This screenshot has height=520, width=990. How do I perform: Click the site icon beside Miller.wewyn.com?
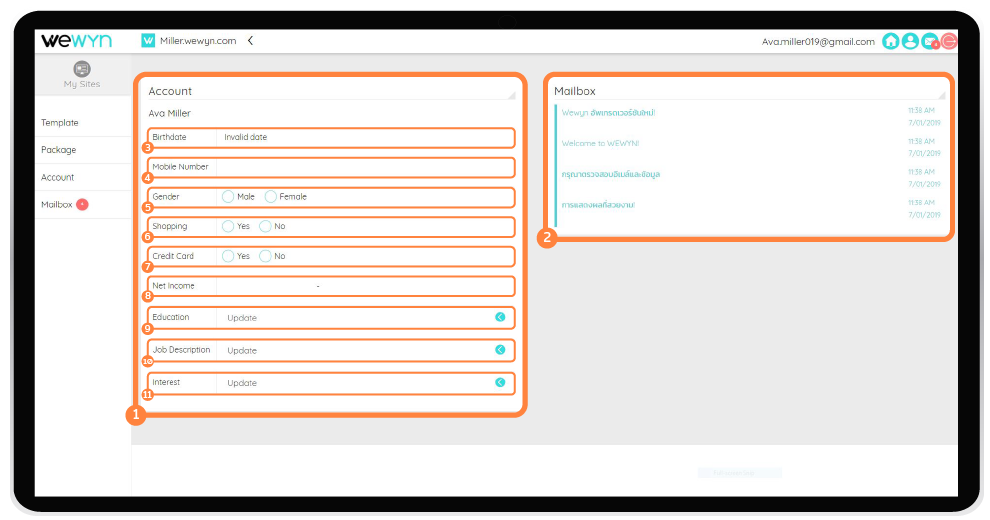click(148, 41)
